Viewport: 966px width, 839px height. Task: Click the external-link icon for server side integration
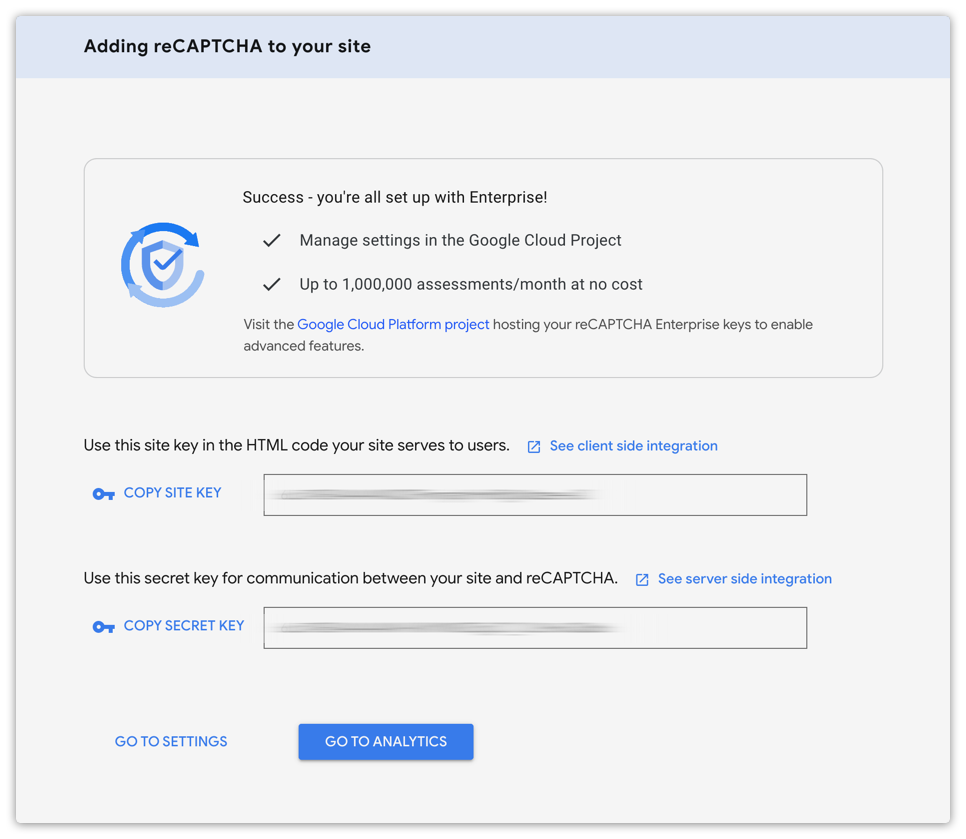[642, 580]
